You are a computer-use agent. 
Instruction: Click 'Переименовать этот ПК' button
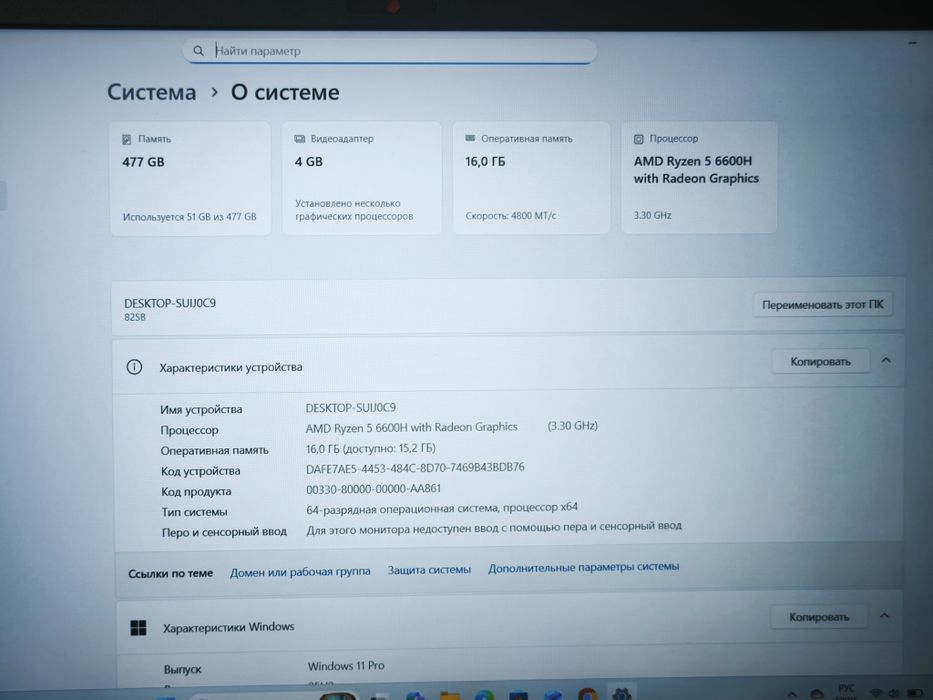pyautogui.click(x=822, y=305)
